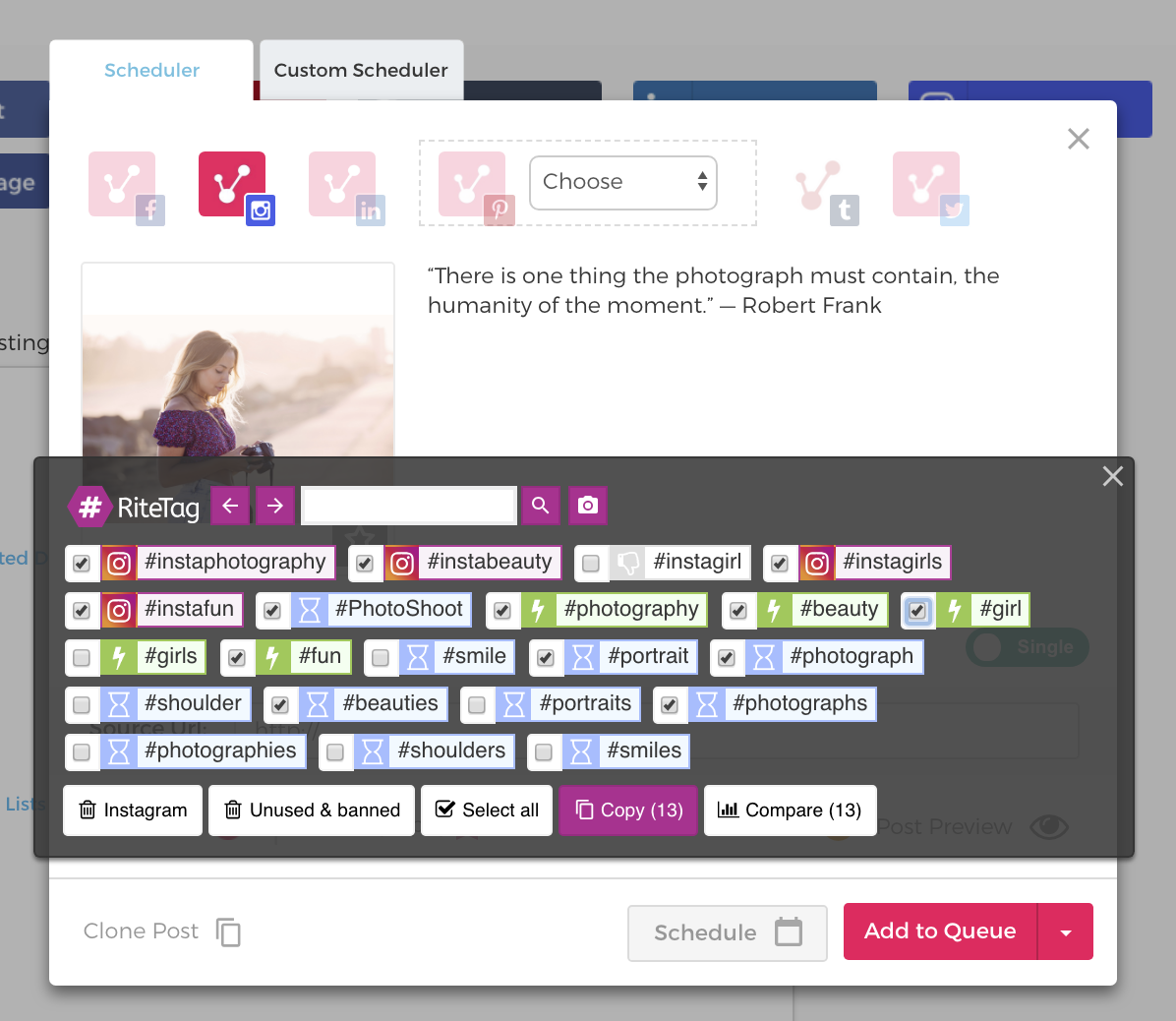The height and width of the screenshot is (1021, 1176).
Task: Click the lightning icon beside #beauty
Action: click(x=775, y=611)
